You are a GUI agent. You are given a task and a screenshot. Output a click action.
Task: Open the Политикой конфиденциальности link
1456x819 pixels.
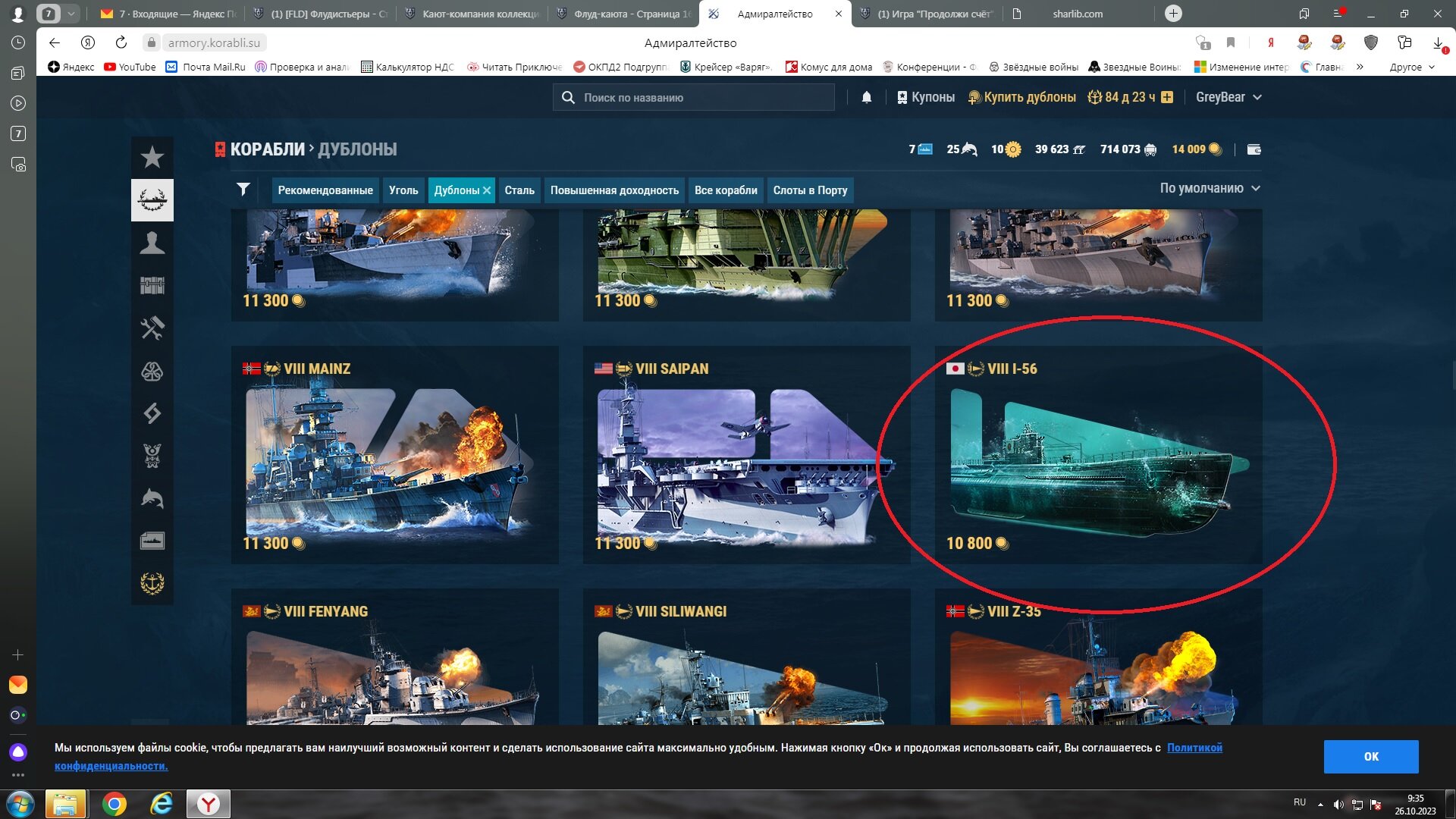1194,748
